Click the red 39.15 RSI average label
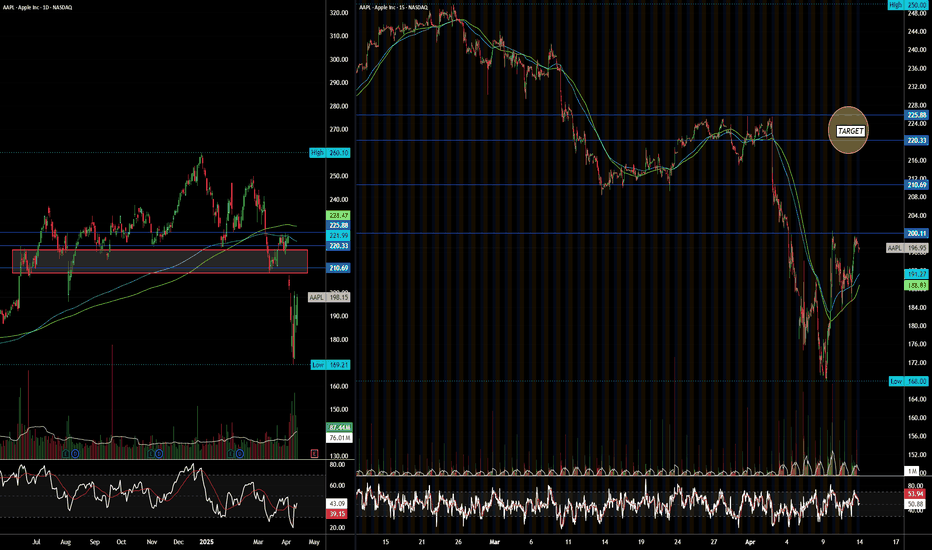932x550 pixels. tap(338, 514)
